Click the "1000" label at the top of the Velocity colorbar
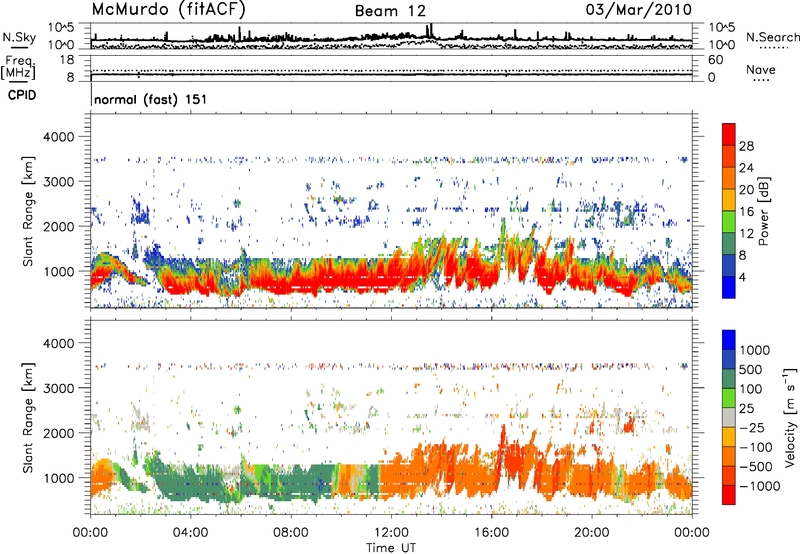 tap(755, 350)
